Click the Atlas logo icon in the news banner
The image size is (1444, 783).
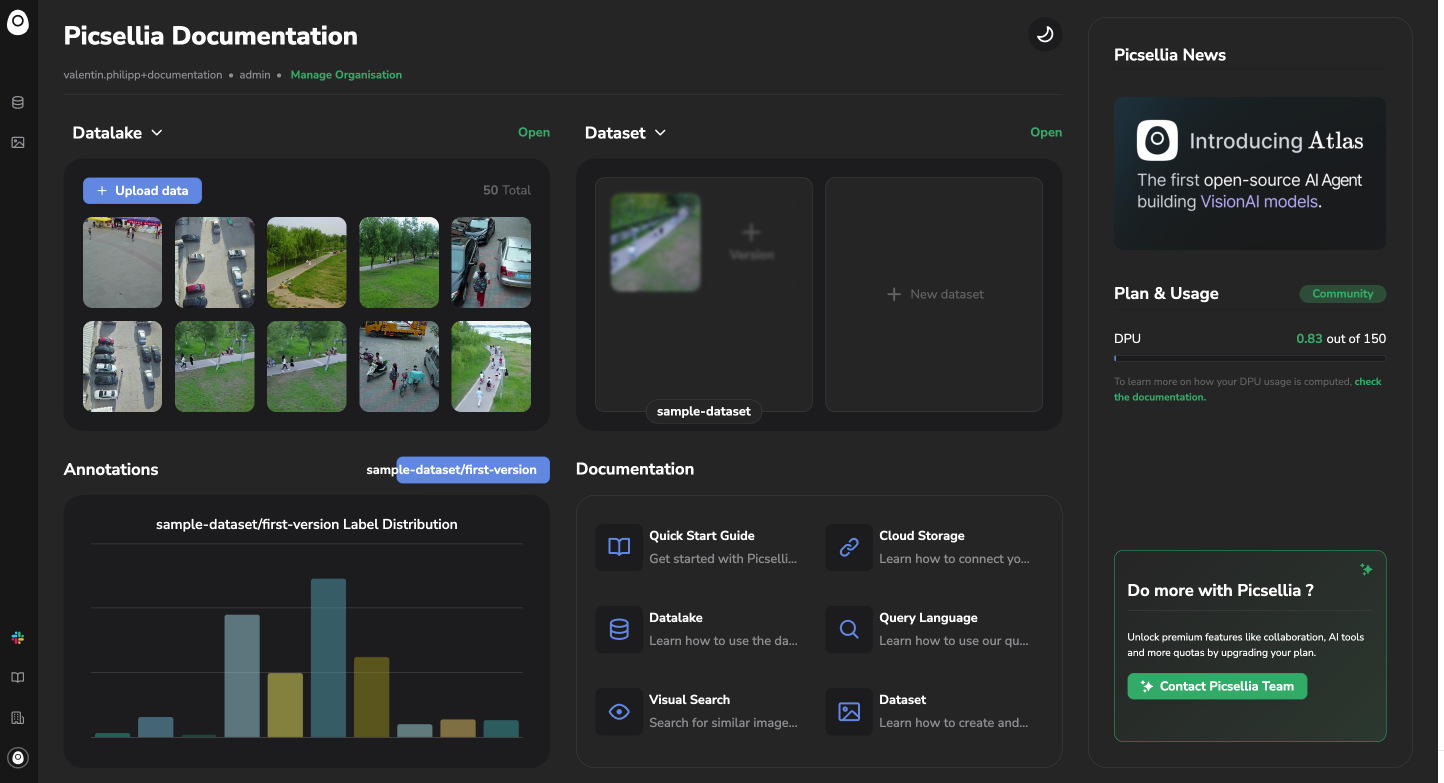(1157, 140)
